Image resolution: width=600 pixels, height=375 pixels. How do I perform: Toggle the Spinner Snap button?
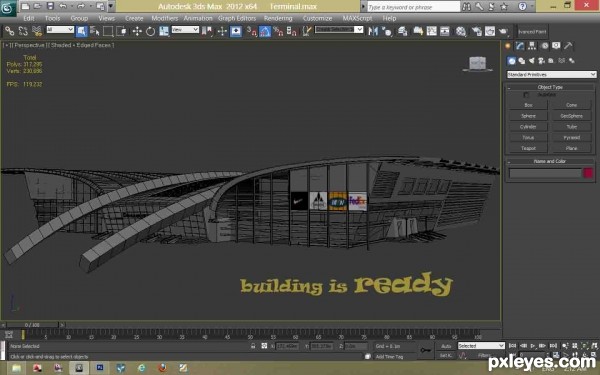292,31
